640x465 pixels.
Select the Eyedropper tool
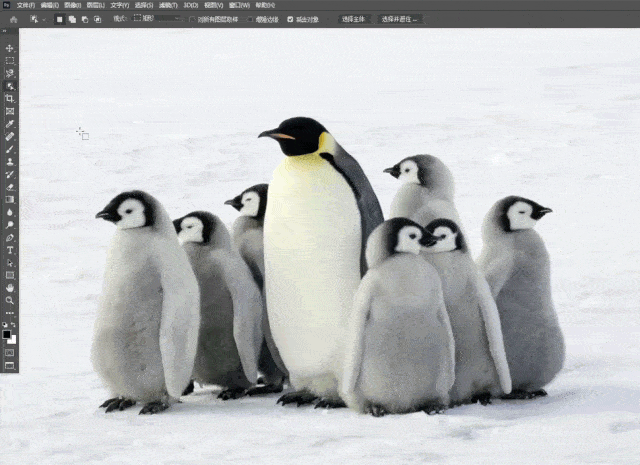click(x=9, y=124)
